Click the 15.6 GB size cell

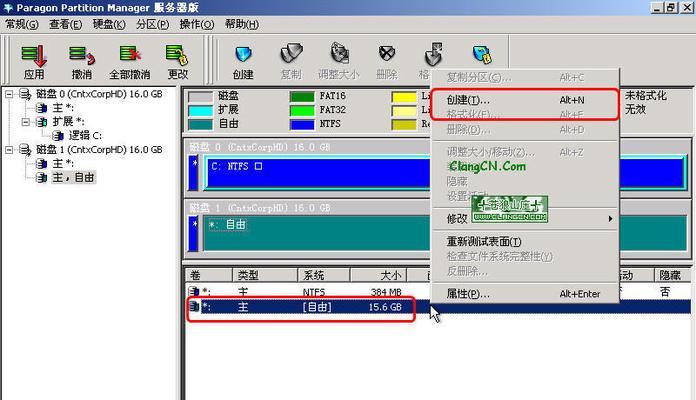(x=385, y=307)
